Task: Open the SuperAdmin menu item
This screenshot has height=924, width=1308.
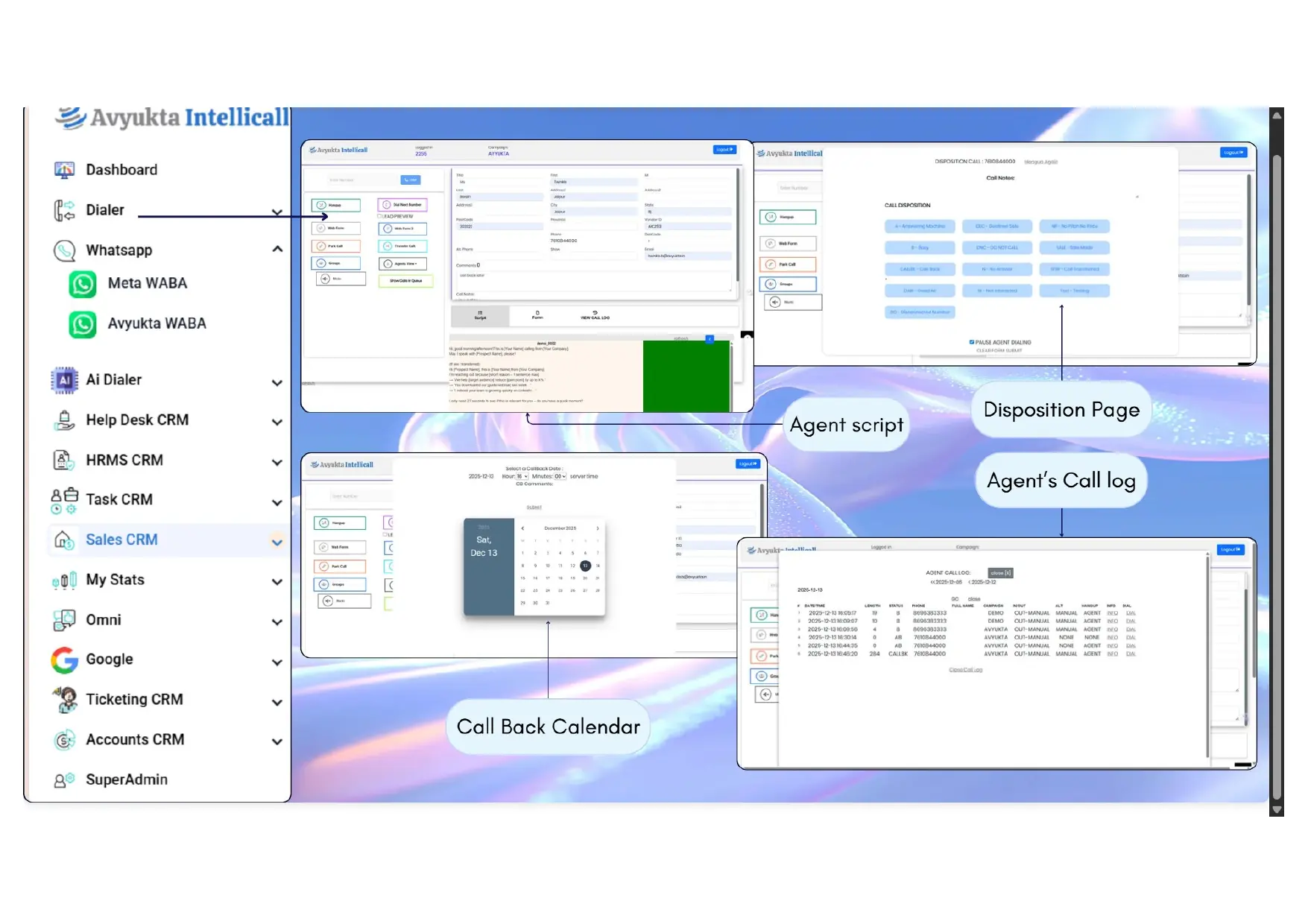Action: (127, 780)
